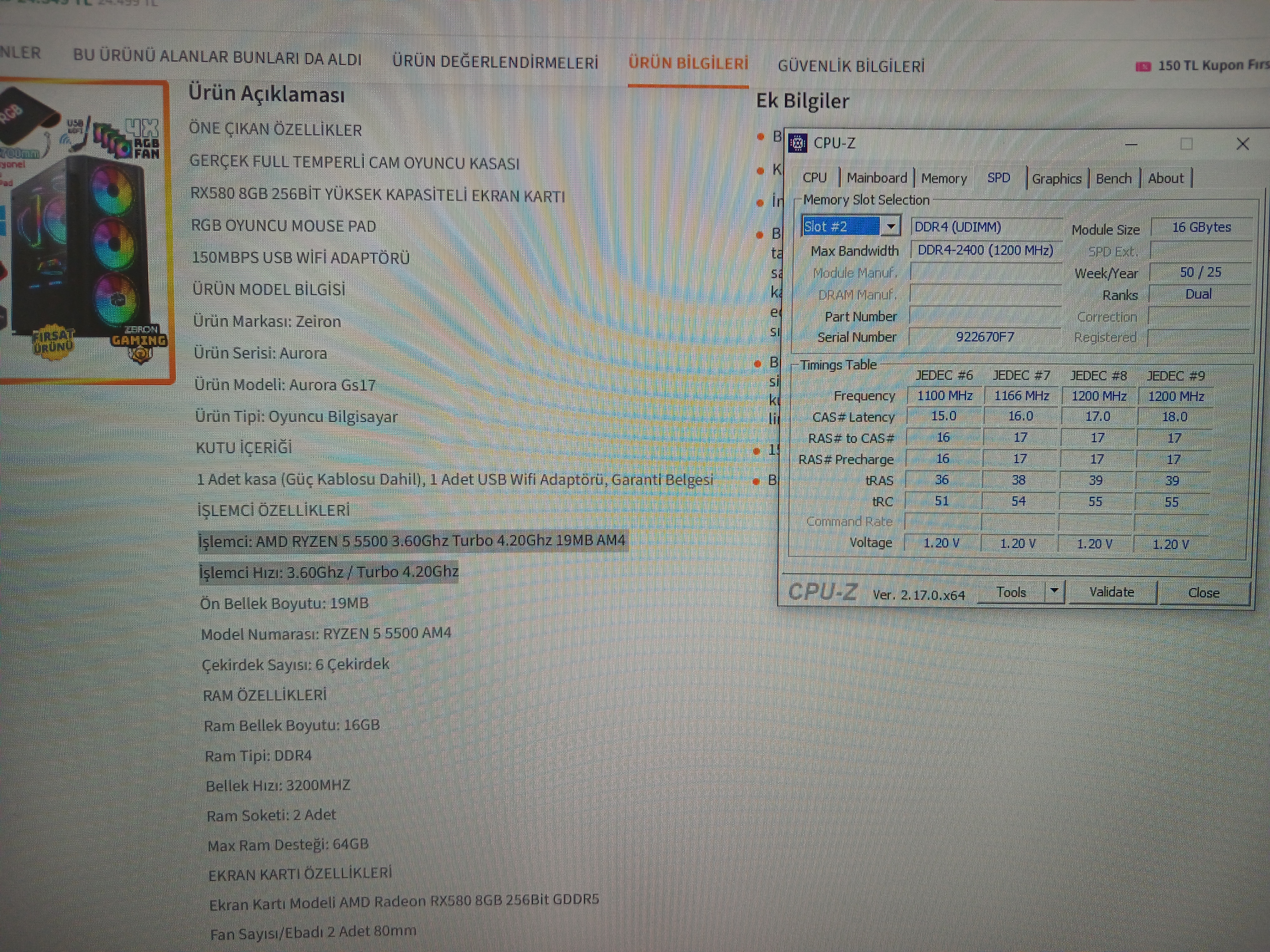Open the Bench tab
Image resolution: width=1270 pixels, height=952 pixels.
point(1113,179)
